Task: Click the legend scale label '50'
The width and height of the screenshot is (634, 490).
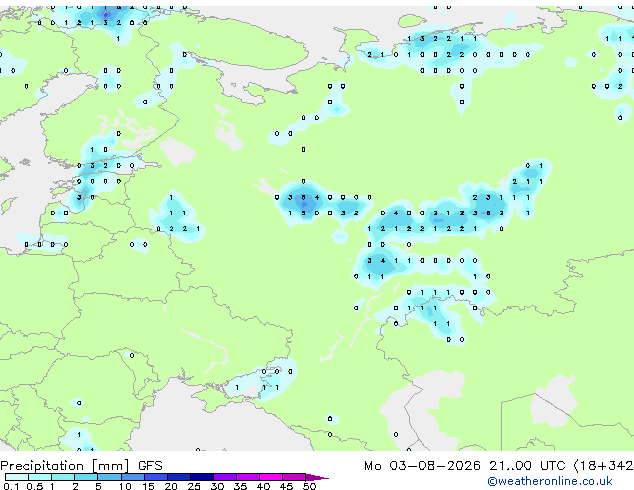Action: pos(309,486)
